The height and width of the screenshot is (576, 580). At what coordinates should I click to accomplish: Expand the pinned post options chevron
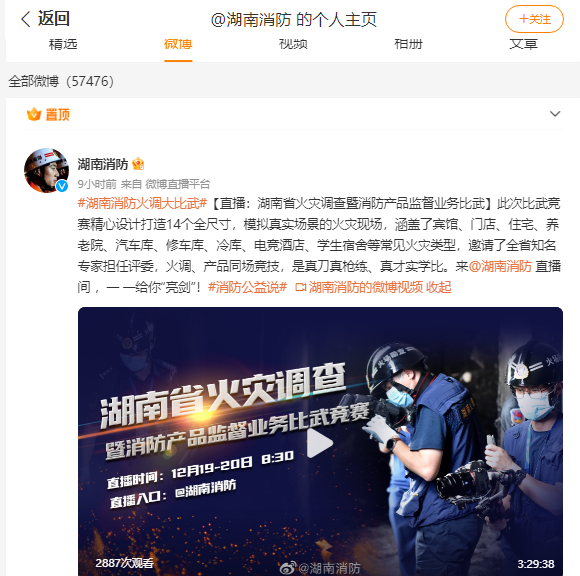555,114
